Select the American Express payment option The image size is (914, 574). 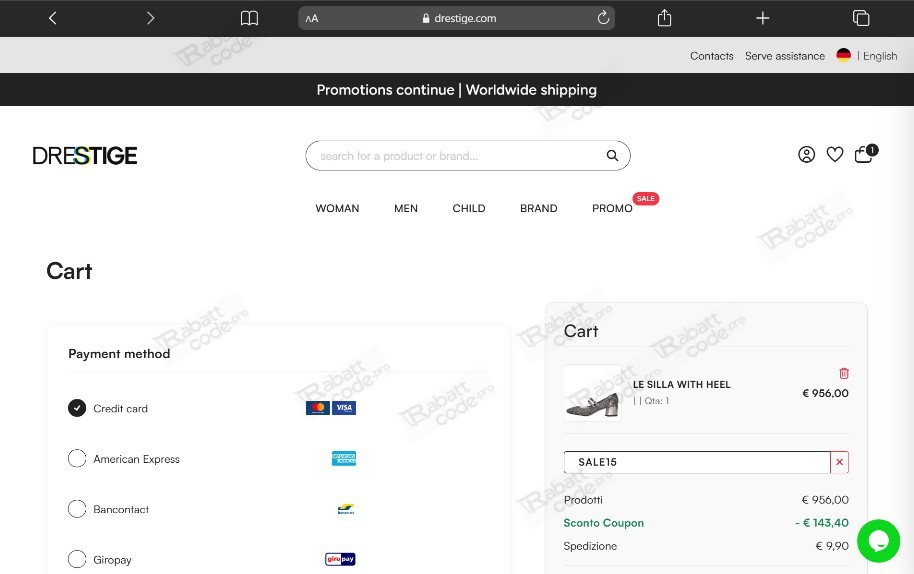(x=77, y=459)
